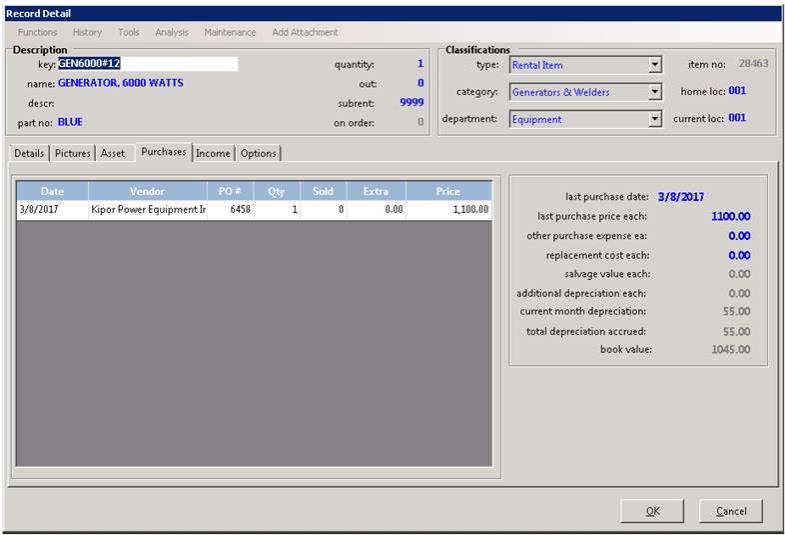Switch to the Details tab

coord(29,153)
